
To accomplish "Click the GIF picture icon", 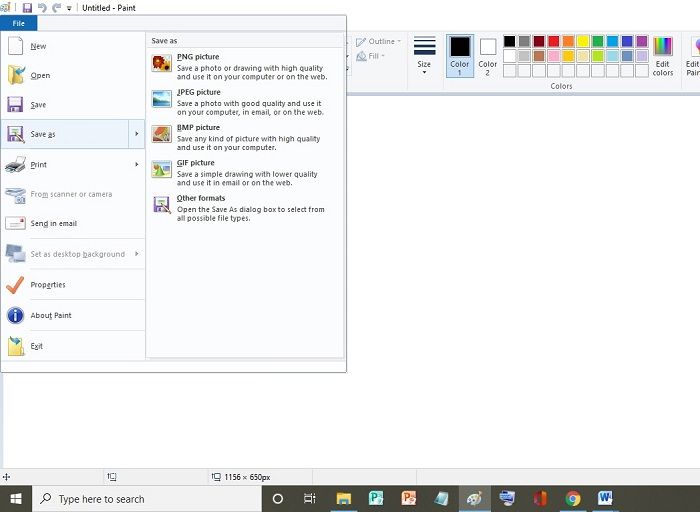I will [x=161, y=169].
